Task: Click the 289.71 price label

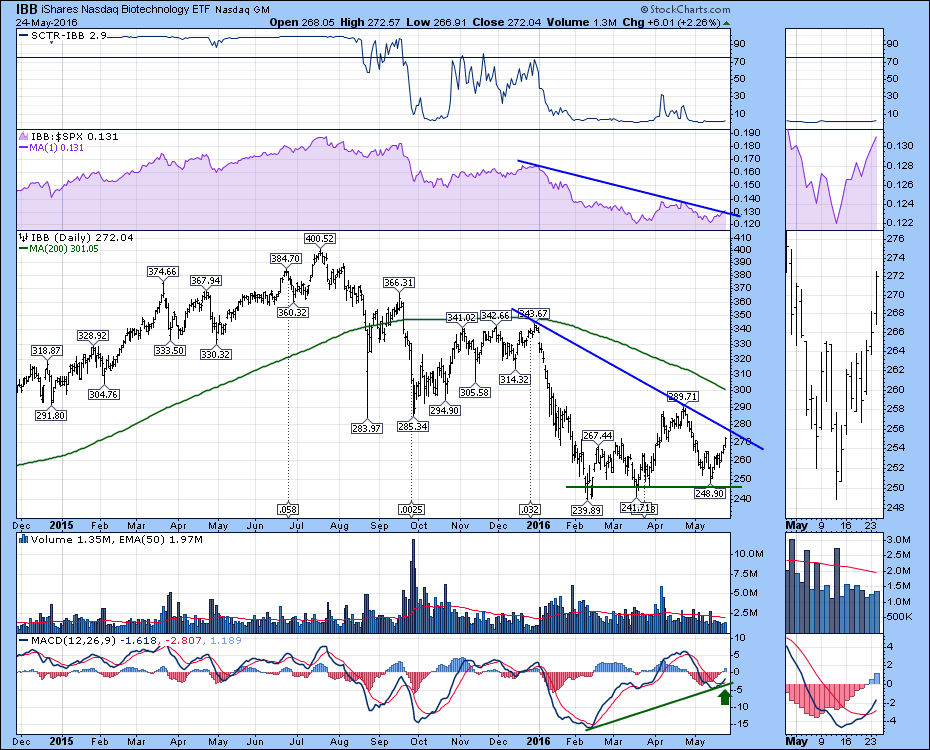Action: click(x=683, y=397)
